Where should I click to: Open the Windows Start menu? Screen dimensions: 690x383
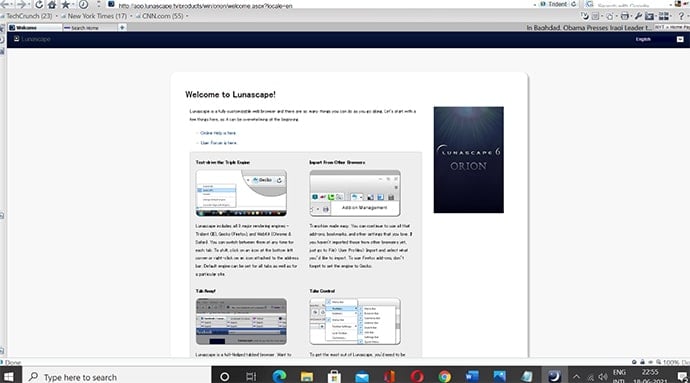coord(9,376)
